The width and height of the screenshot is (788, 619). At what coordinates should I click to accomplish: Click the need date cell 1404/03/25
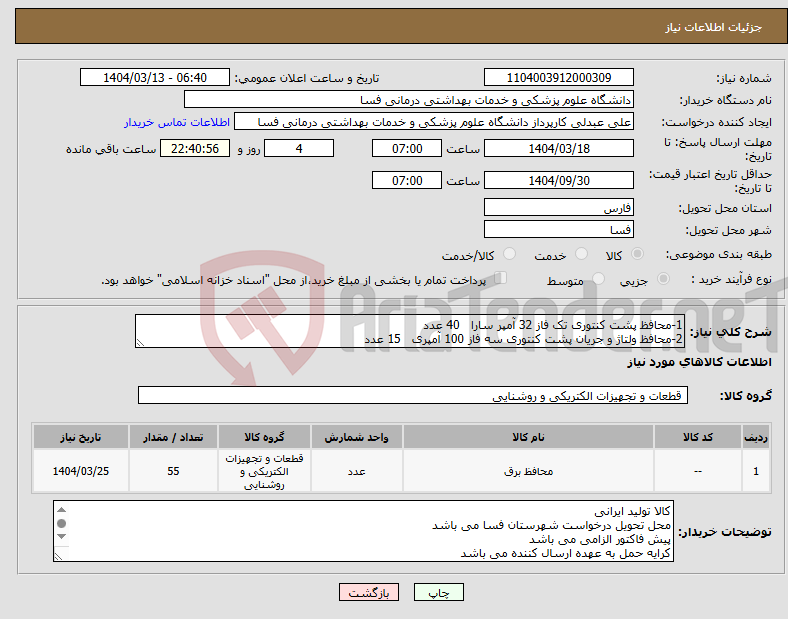click(80, 471)
